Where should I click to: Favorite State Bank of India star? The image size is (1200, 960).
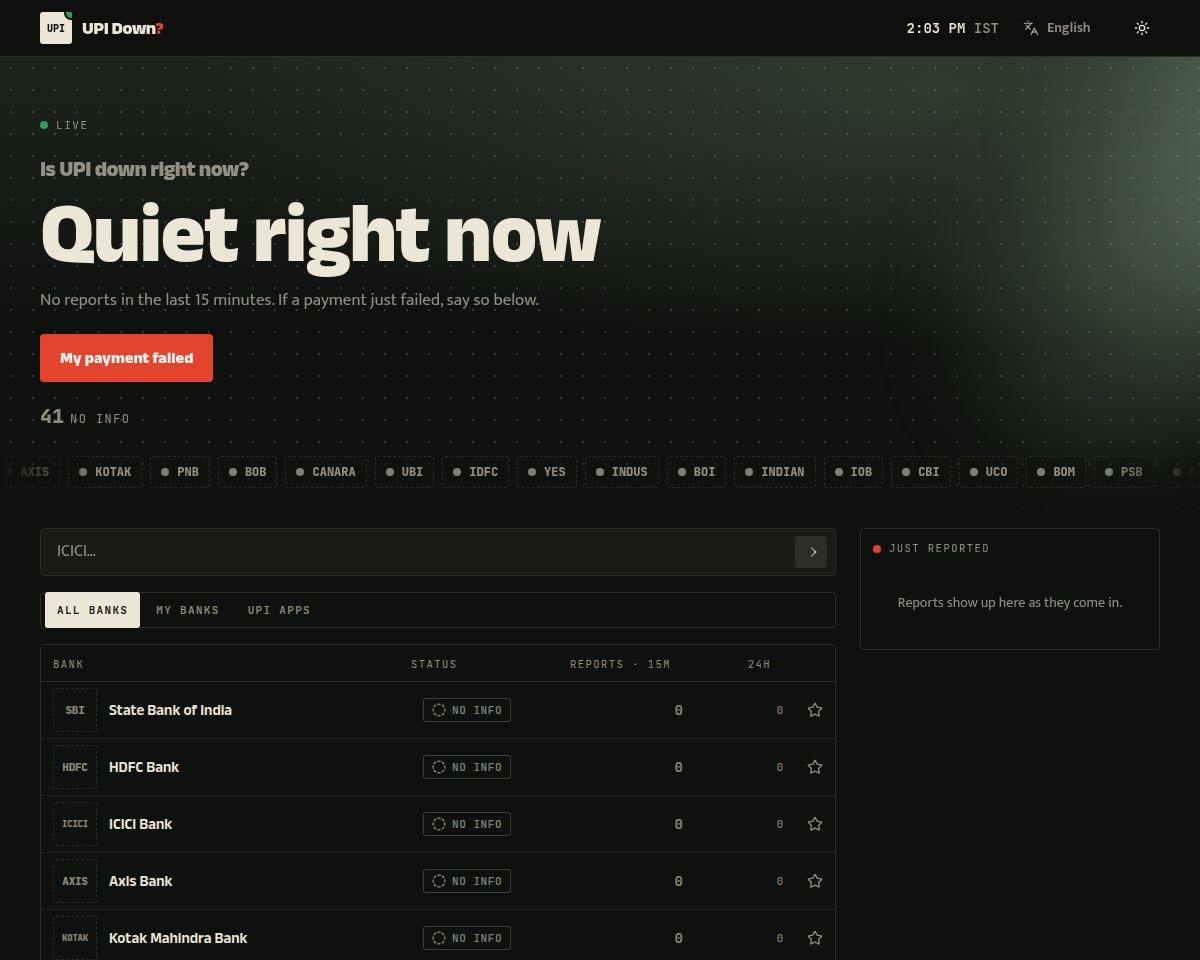tap(815, 710)
